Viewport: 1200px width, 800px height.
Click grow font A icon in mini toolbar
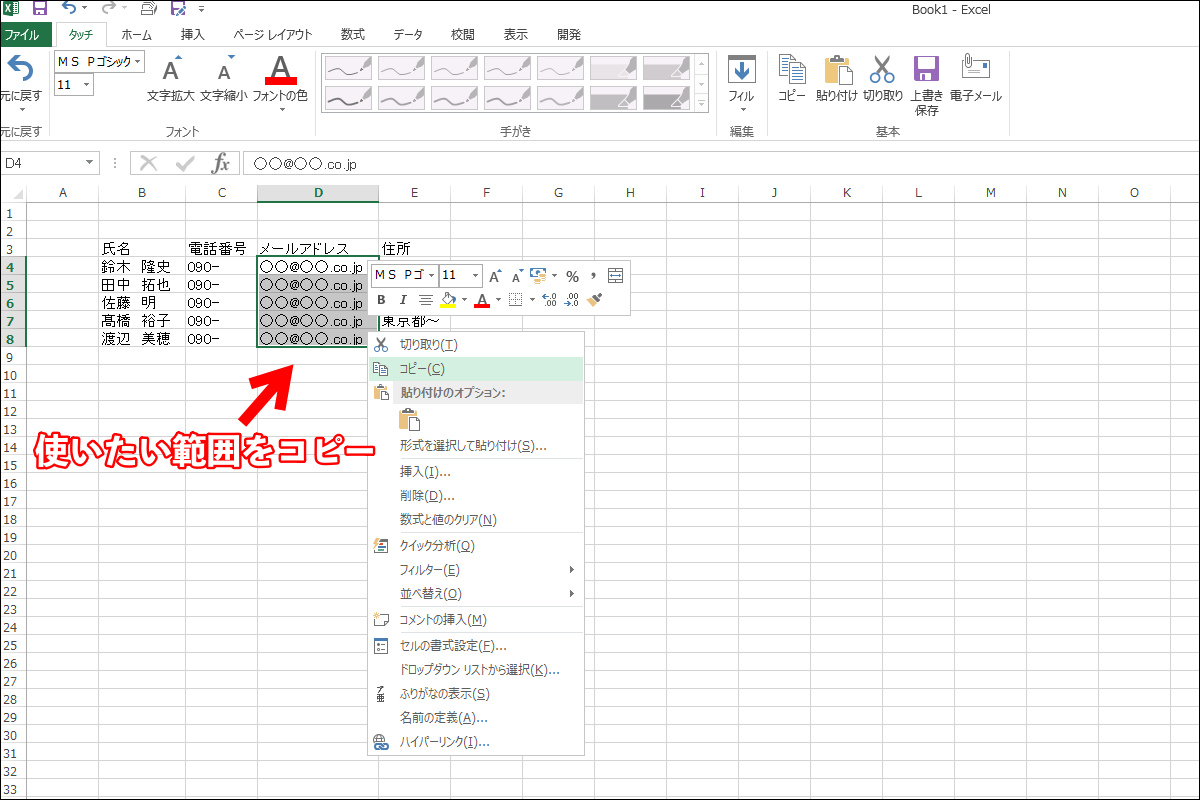coord(495,275)
